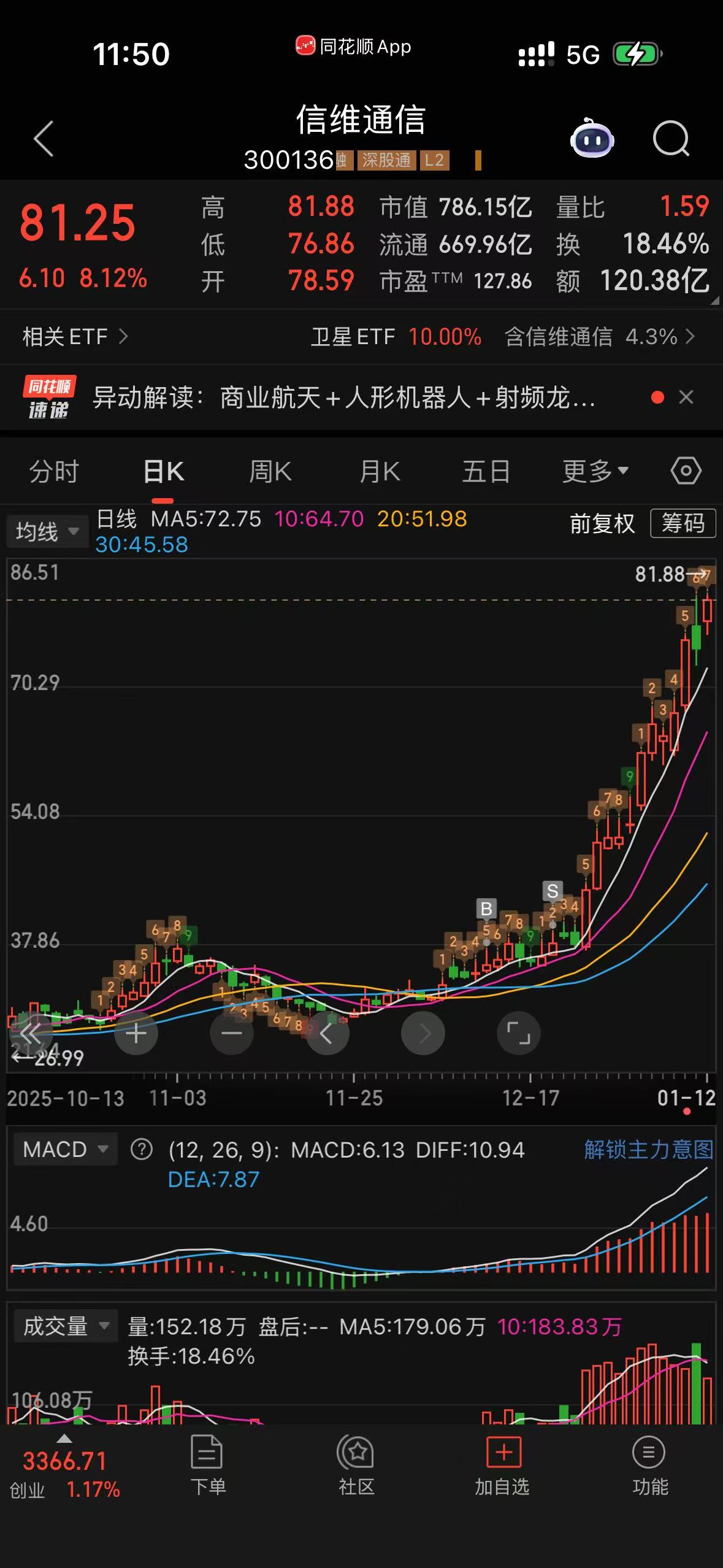Tap the 流通 669.96亿 value
The height and width of the screenshot is (1568, 723).
click(456, 244)
